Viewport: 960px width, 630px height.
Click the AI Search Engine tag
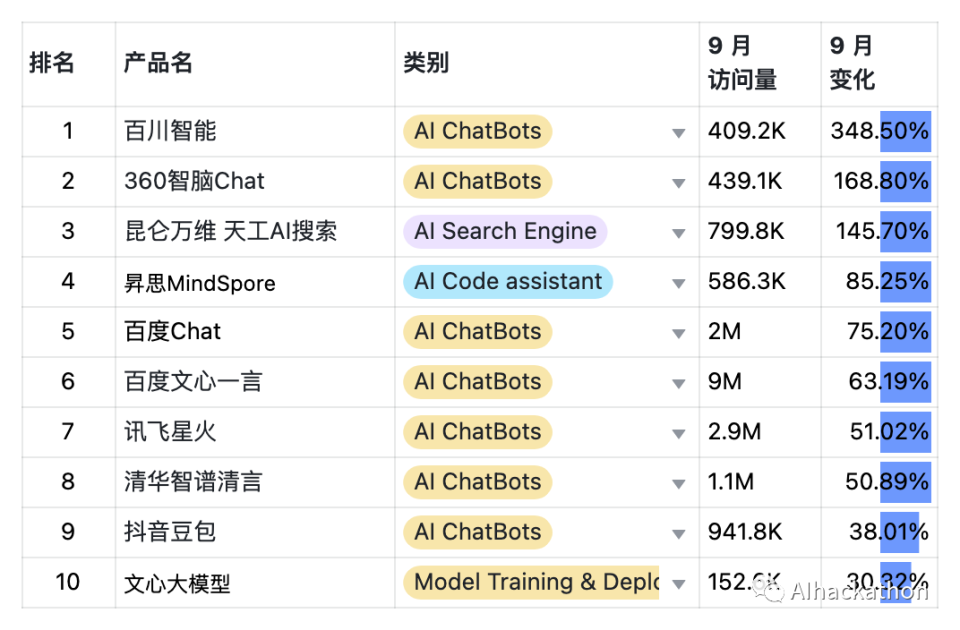[x=505, y=232]
